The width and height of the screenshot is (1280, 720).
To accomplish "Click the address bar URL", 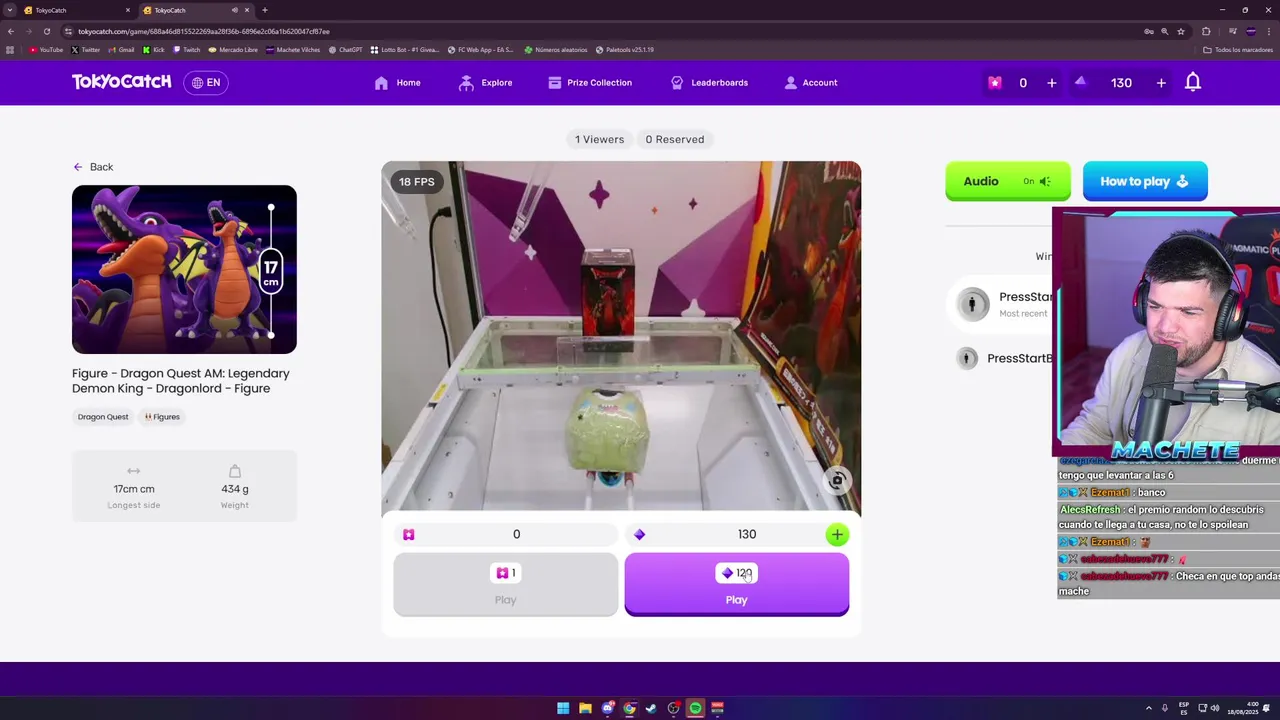I will (204, 31).
